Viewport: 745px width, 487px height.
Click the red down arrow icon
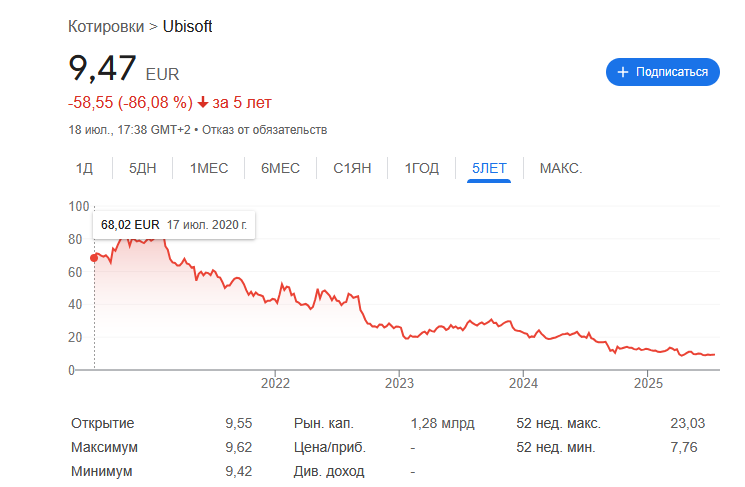203,102
